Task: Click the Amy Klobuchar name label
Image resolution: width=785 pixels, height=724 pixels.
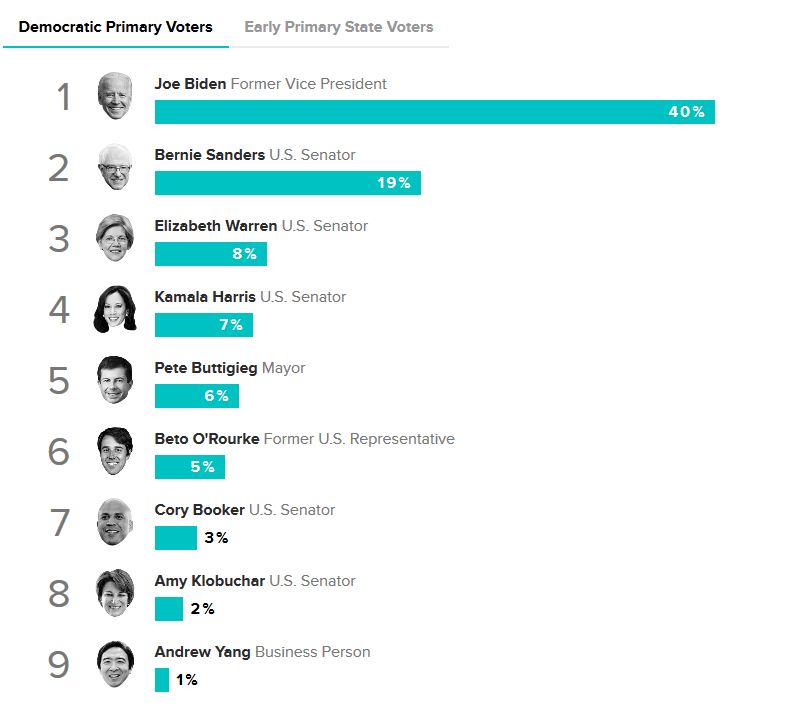Action: tap(210, 581)
